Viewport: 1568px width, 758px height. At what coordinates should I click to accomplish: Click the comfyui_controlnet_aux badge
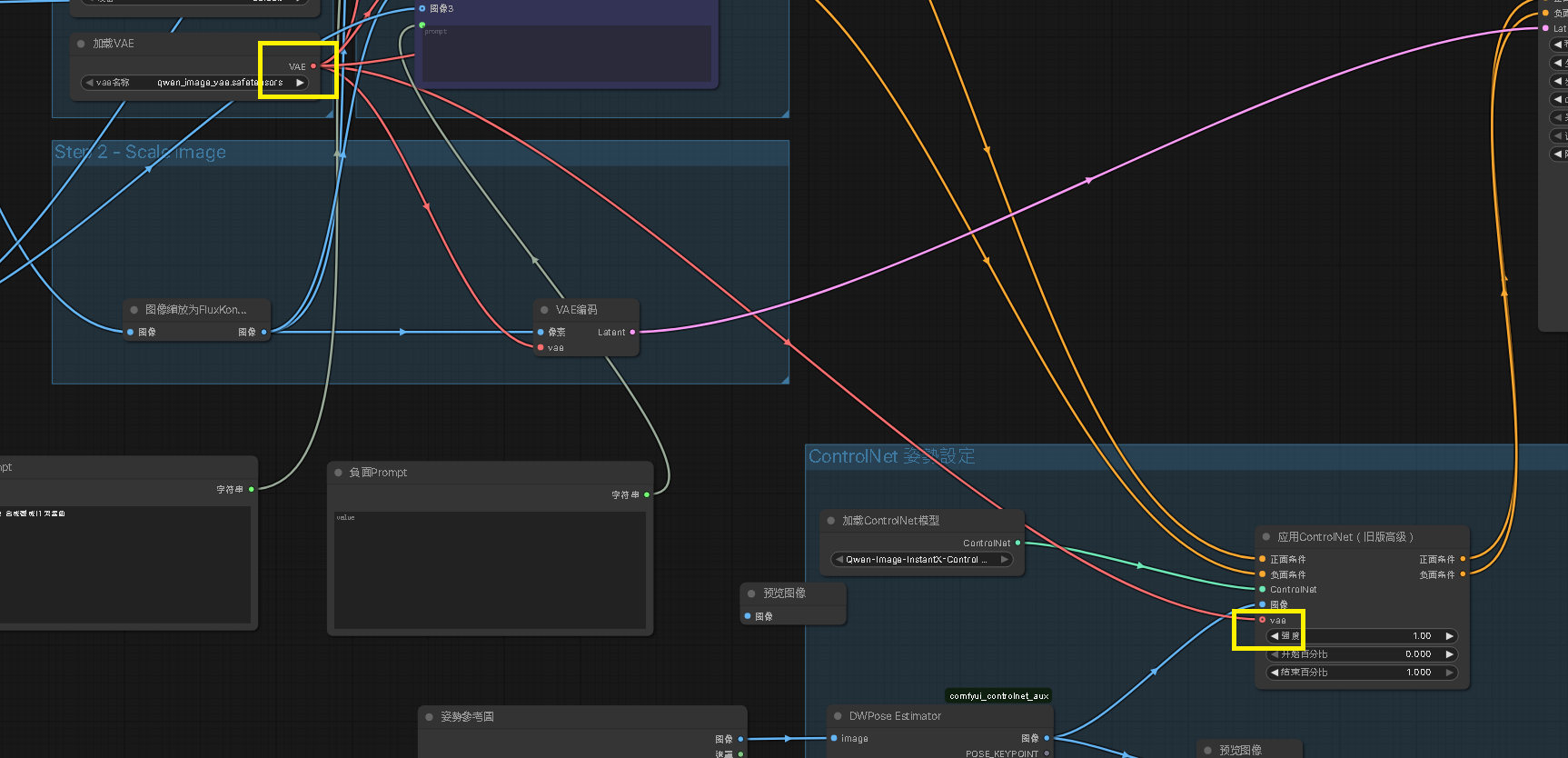point(998,696)
